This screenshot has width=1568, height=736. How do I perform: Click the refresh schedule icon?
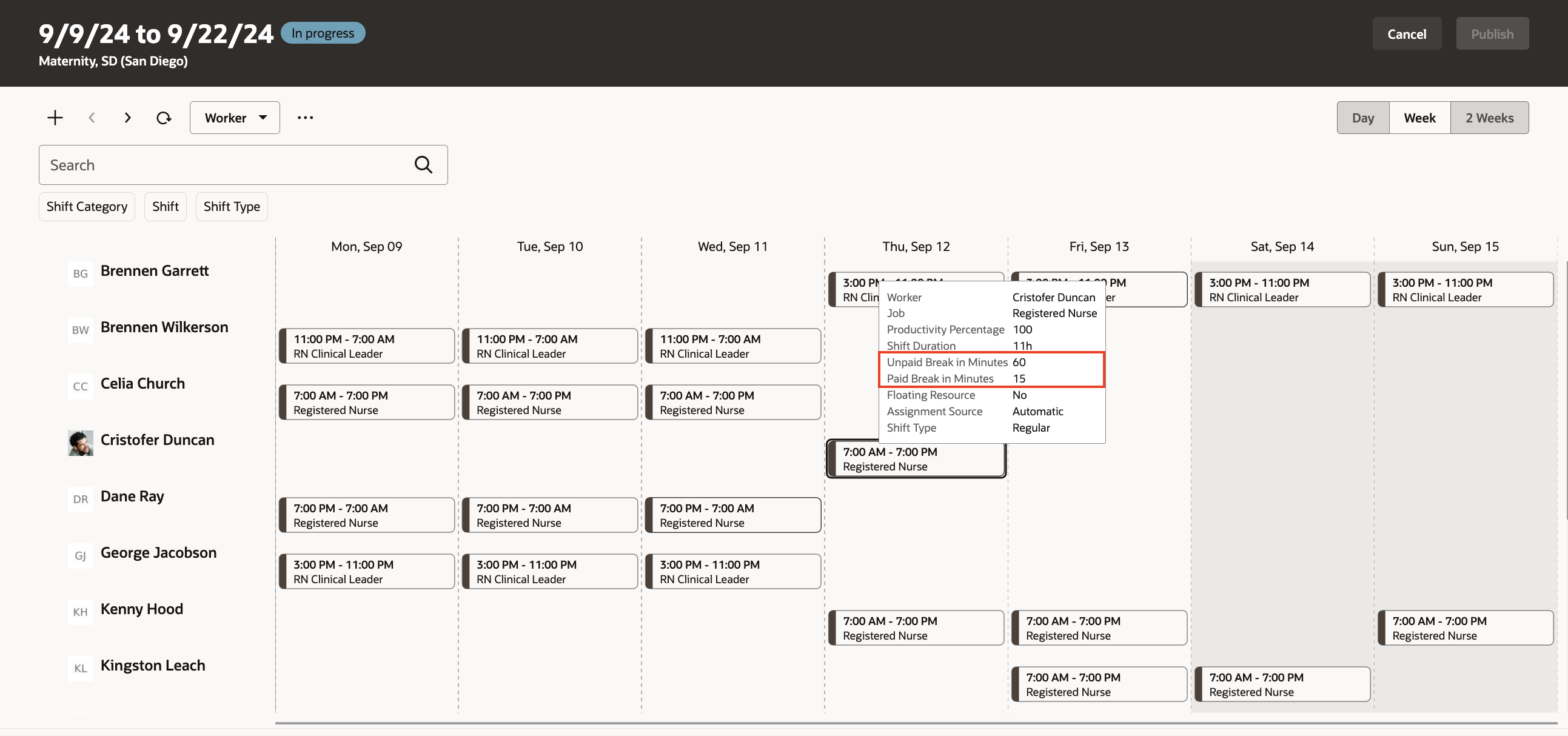pyautogui.click(x=163, y=118)
